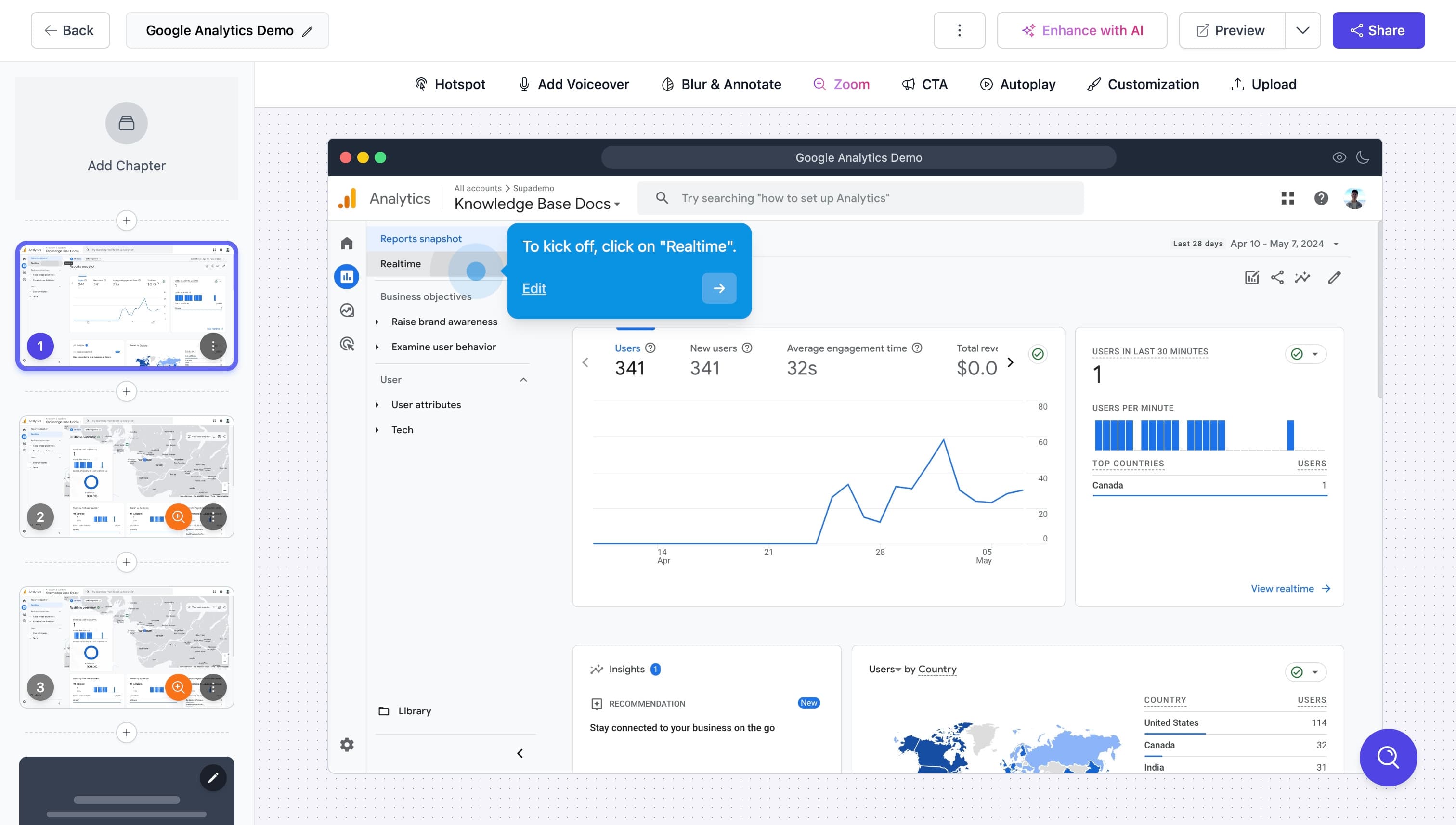Click the orange zoom icon on slide 3
1456x825 pixels.
[x=179, y=687]
